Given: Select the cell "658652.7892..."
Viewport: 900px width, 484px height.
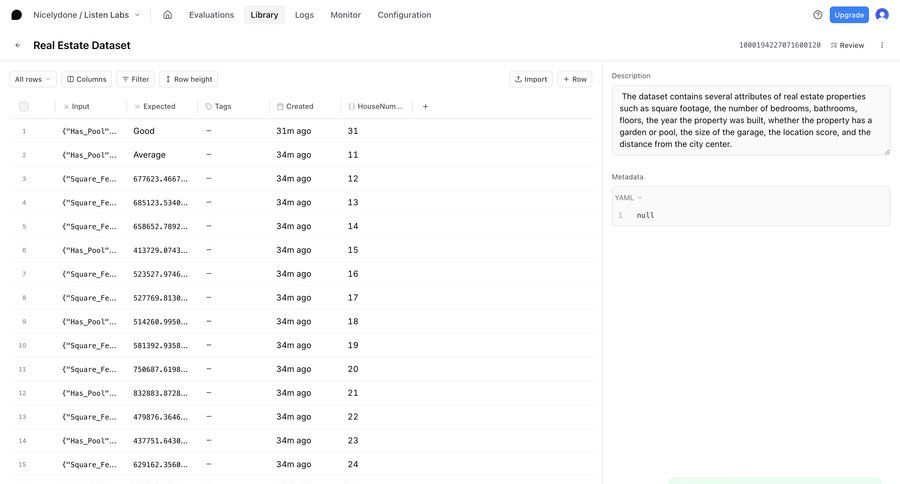Looking at the screenshot, I should tap(160, 226).
